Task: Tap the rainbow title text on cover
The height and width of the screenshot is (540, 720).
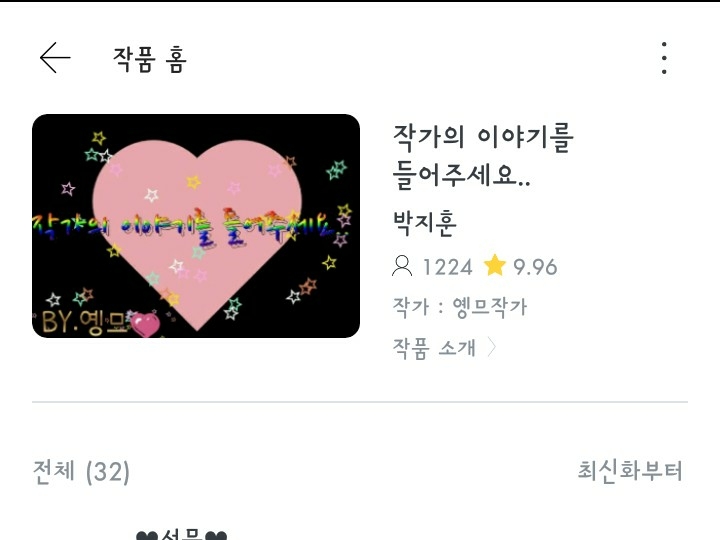Action: 182,227
